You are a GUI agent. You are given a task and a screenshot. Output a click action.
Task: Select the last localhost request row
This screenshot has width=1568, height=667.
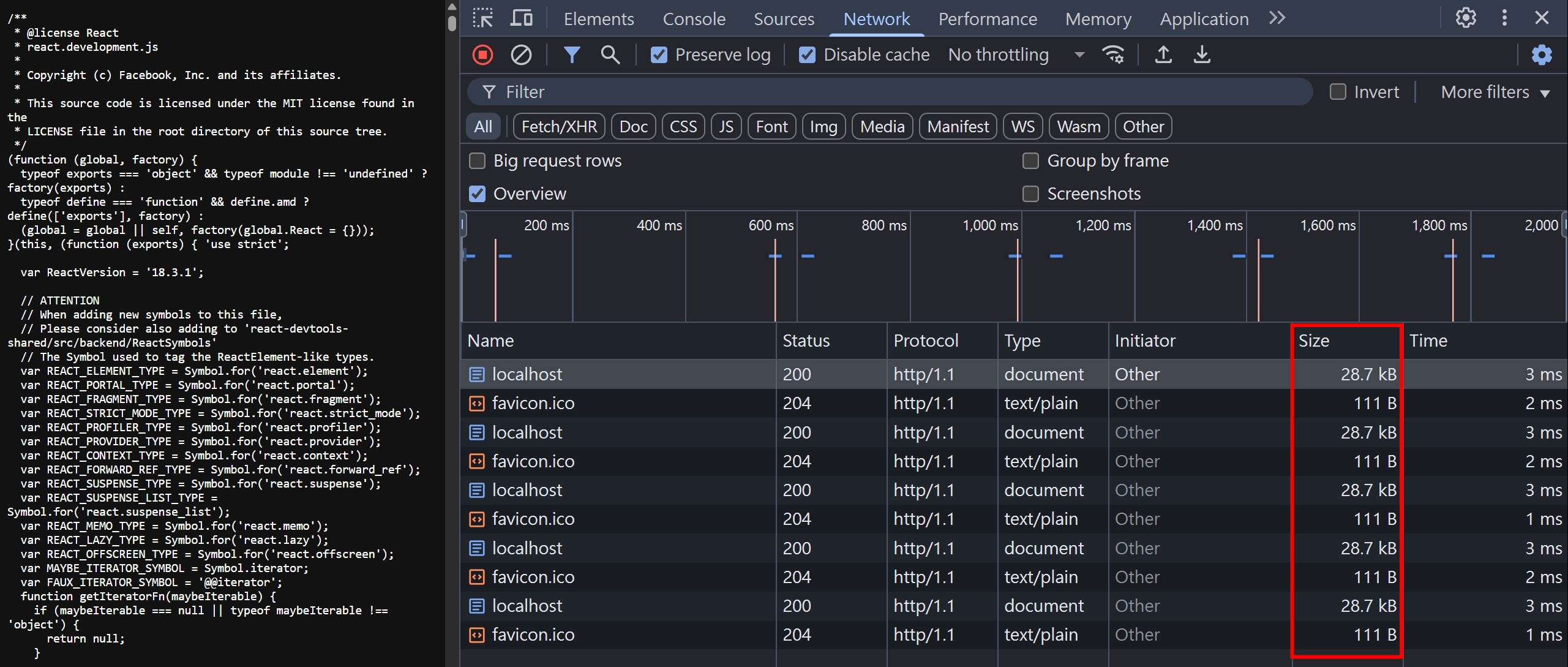click(1014, 606)
